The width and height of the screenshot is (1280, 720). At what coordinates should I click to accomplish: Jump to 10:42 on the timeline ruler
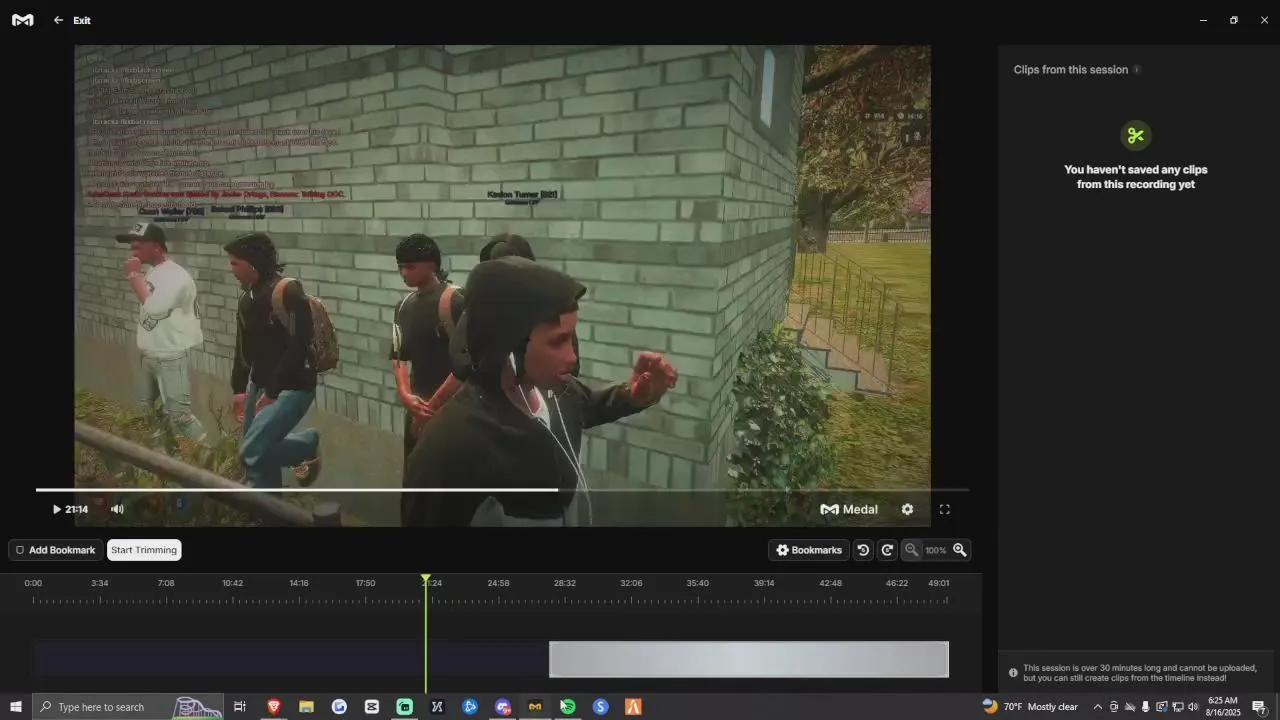232,583
